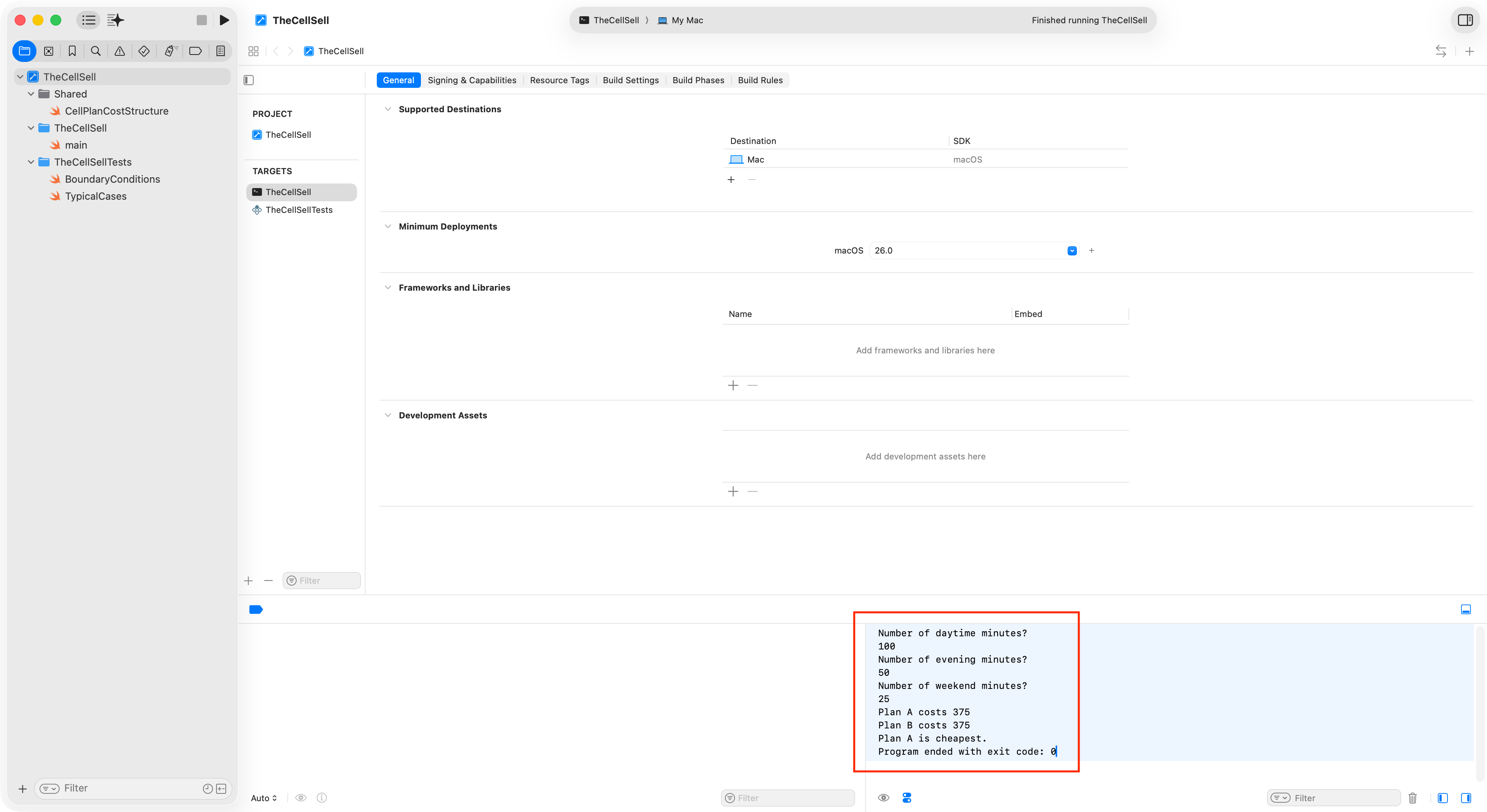
Task: Switch to Signing & Capabilities tab
Action: coord(472,80)
